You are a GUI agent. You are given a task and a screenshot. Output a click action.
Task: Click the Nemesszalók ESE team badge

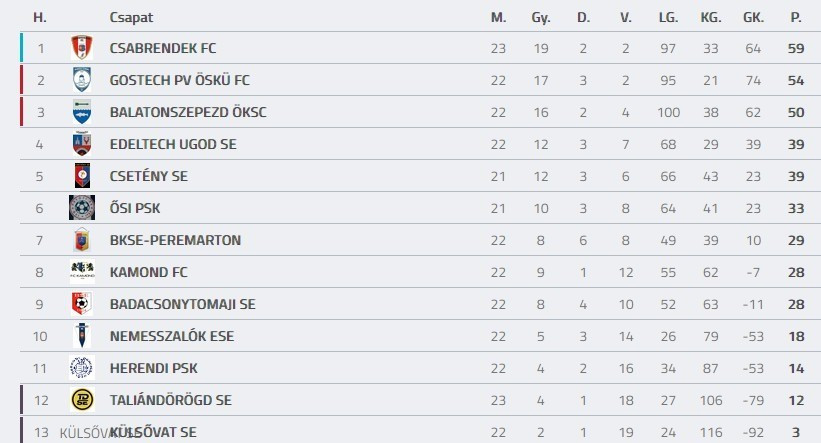pyautogui.click(x=81, y=336)
